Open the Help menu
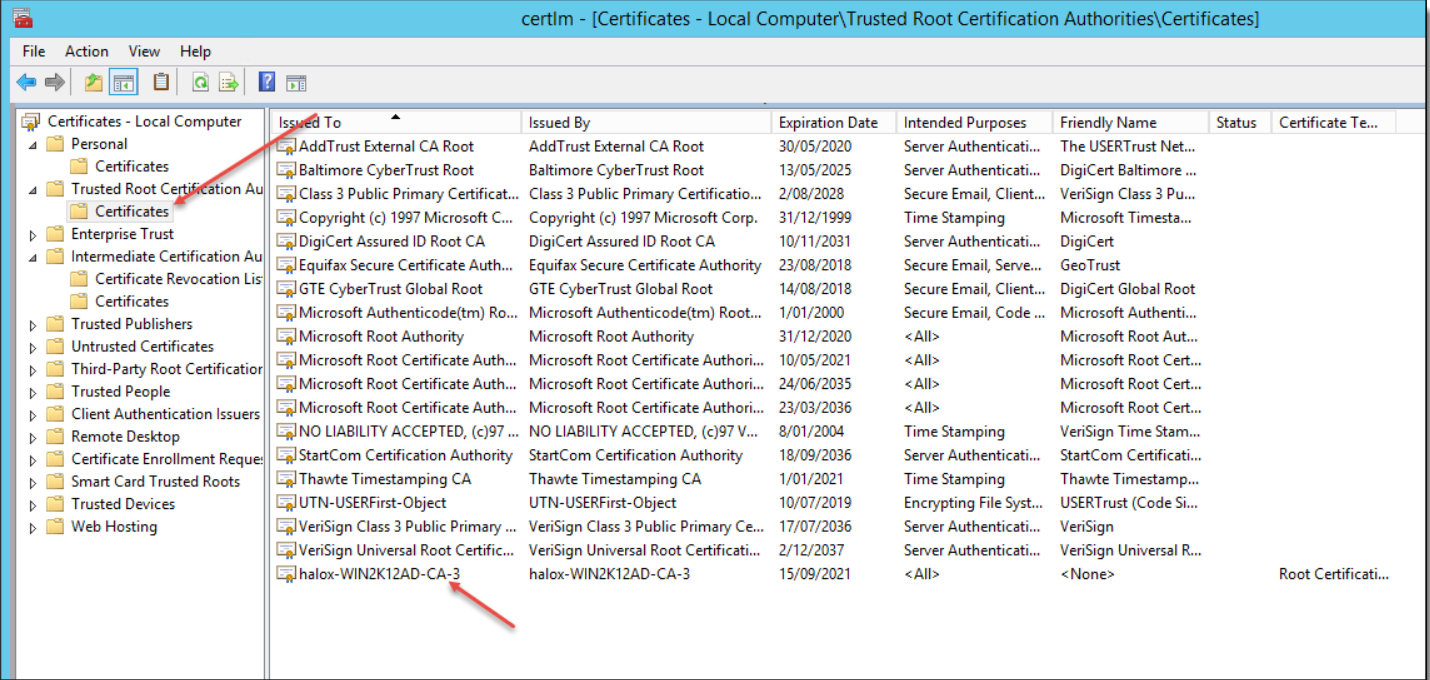Screen dimensions: 1430x680 pyautogui.click(x=196, y=51)
